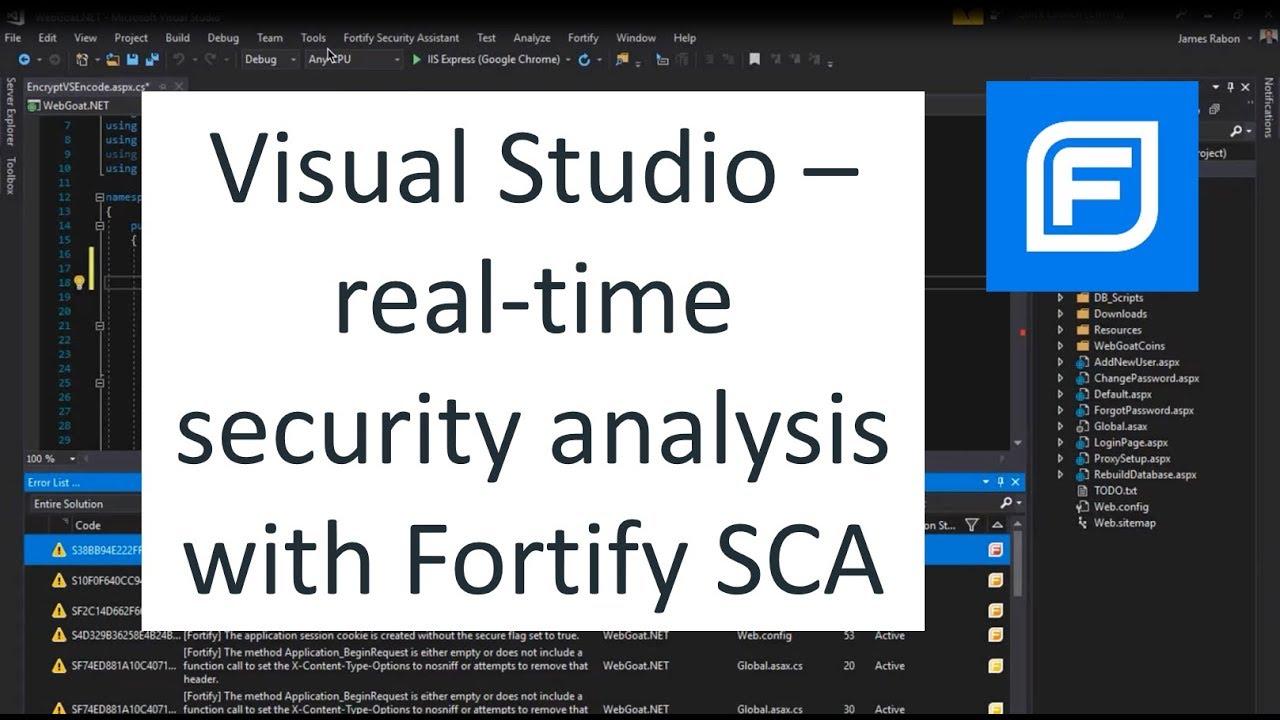Click the Save All icon
This screenshot has width=1280, height=720.
point(152,60)
